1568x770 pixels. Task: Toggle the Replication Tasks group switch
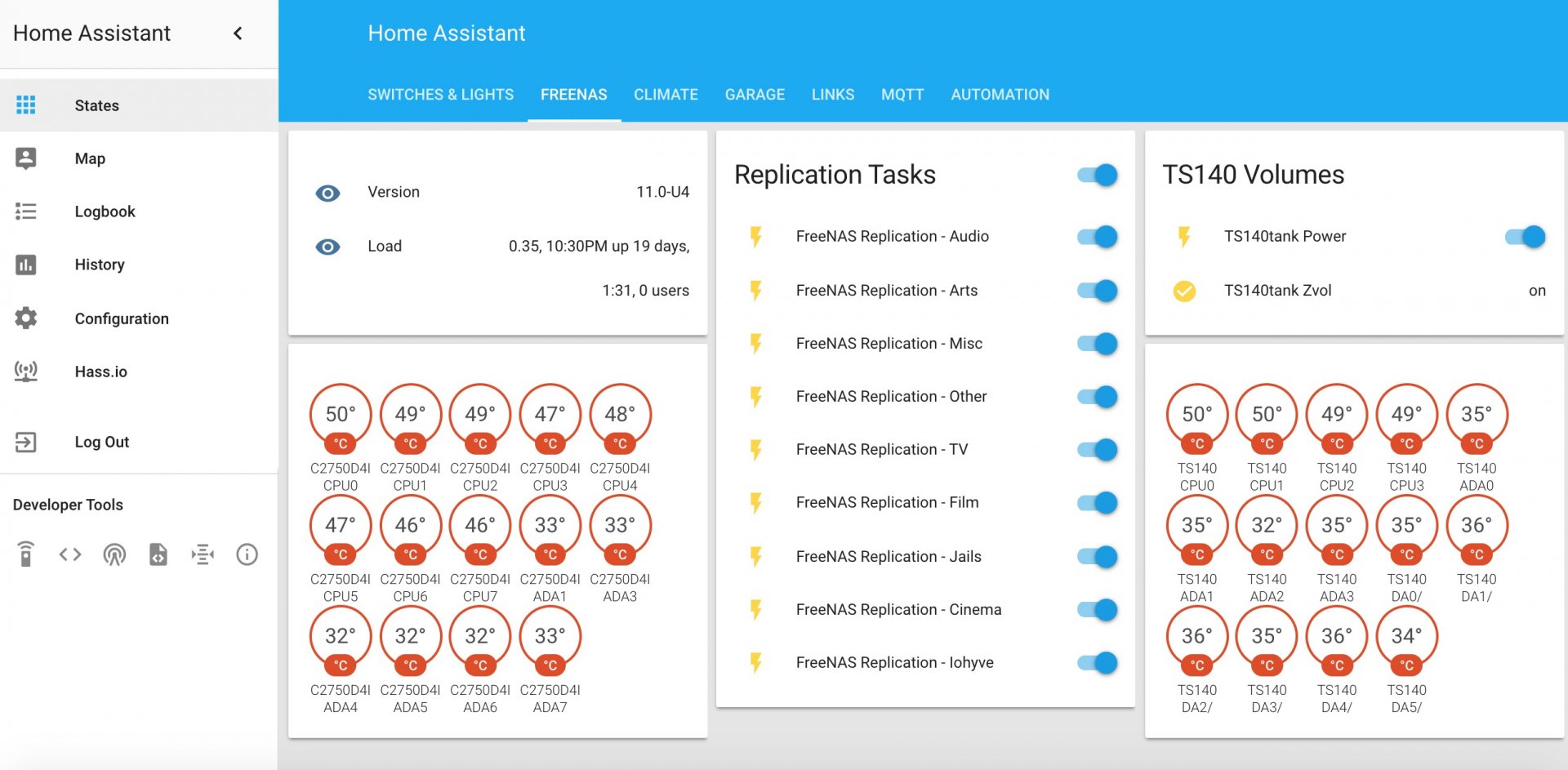[x=1097, y=175]
